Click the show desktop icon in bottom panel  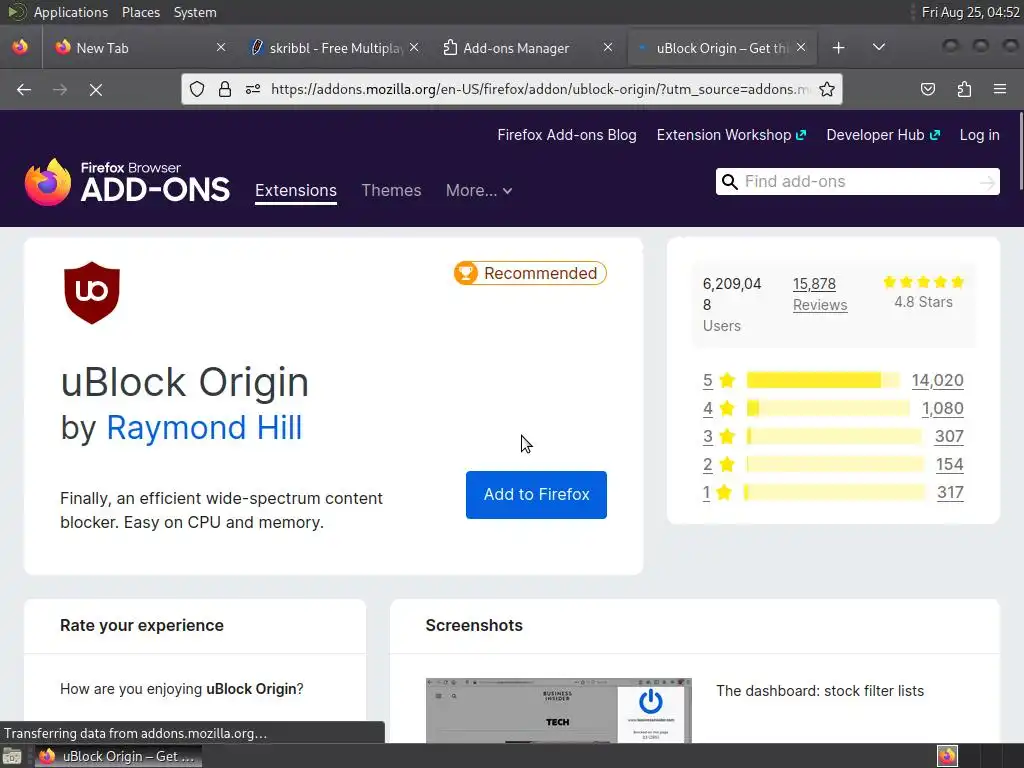pyautogui.click(x=12, y=756)
